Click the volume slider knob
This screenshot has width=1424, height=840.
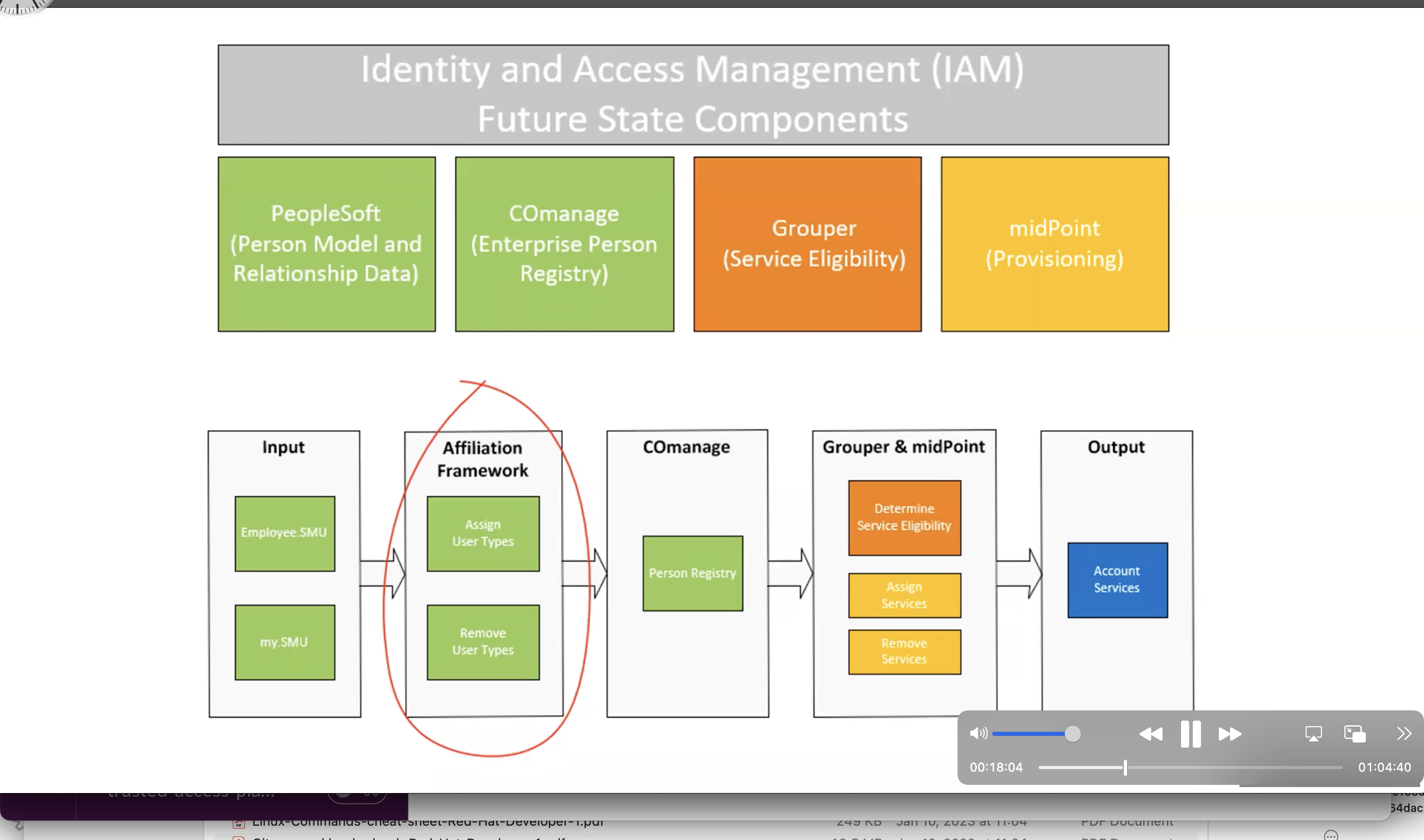1072,733
